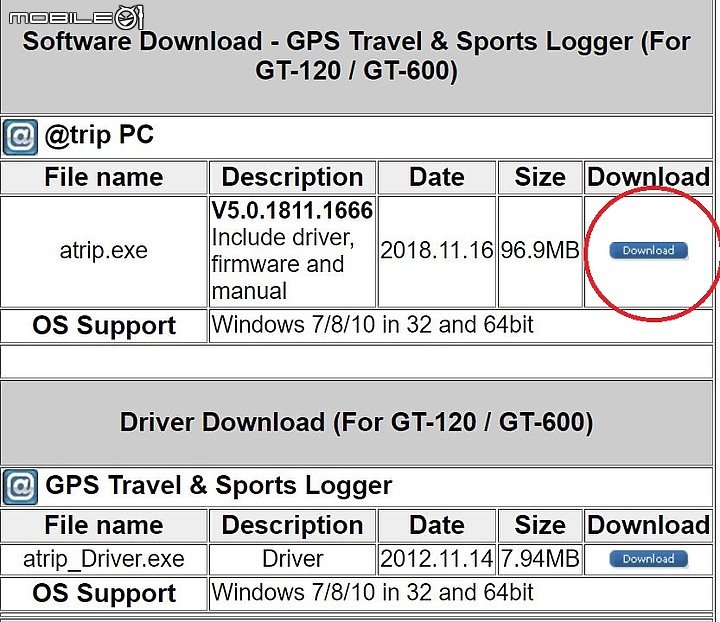Select the atrip.exe file name cell
The height and width of the screenshot is (622, 720).
point(104,252)
